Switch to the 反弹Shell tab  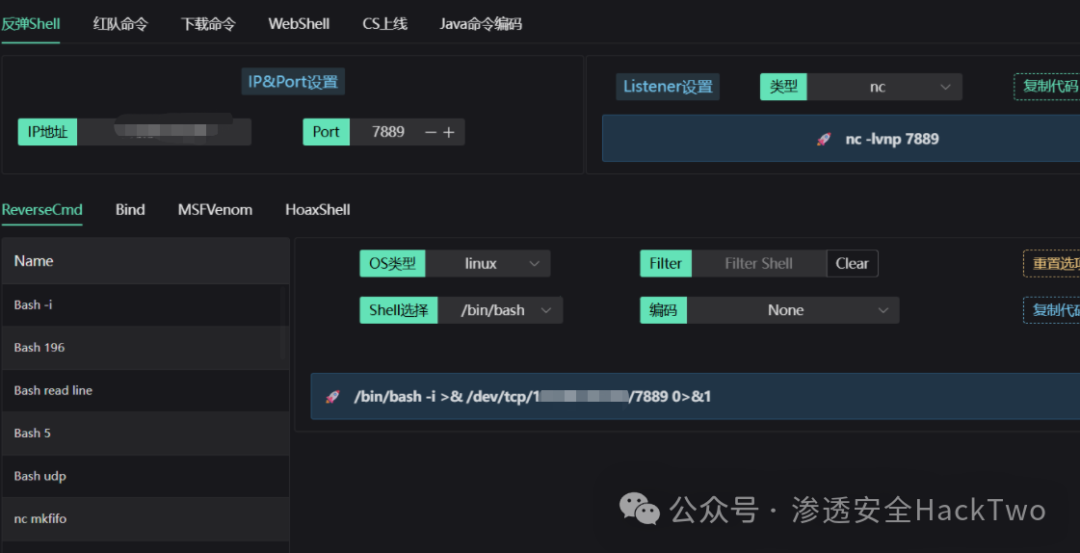pyautogui.click(x=30, y=24)
